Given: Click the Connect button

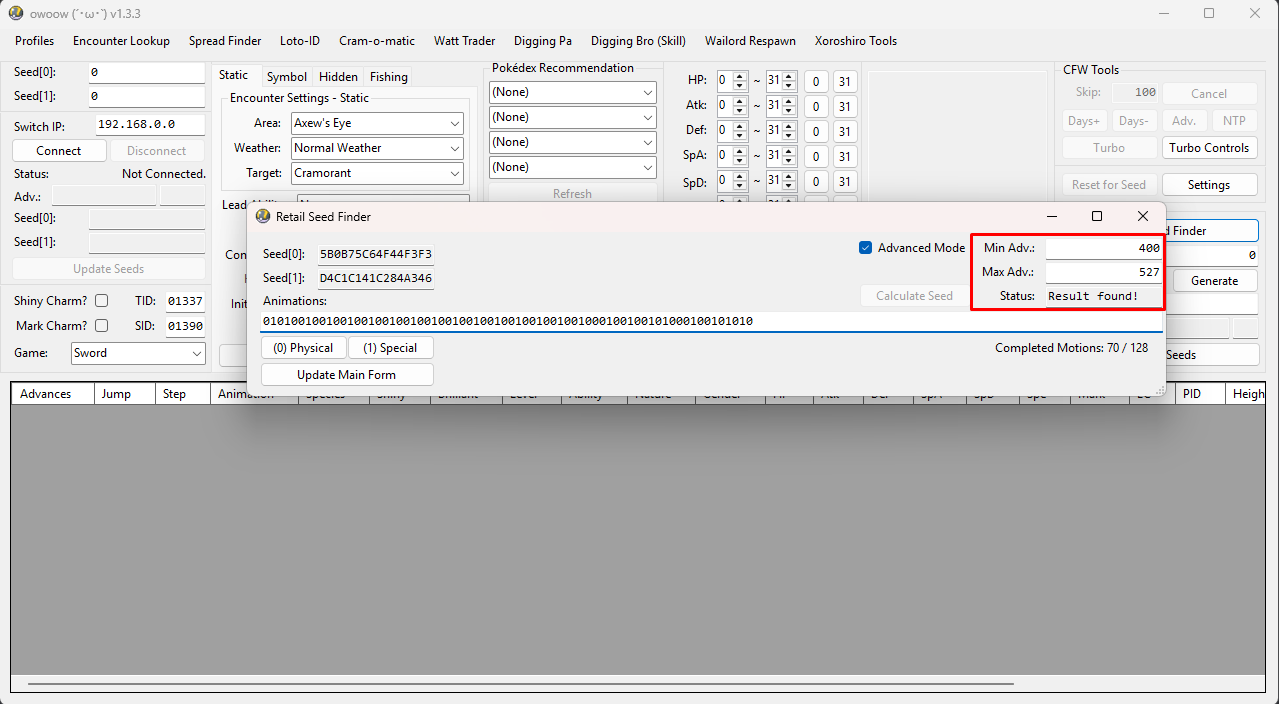Looking at the screenshot, I should tap(58, 150).
